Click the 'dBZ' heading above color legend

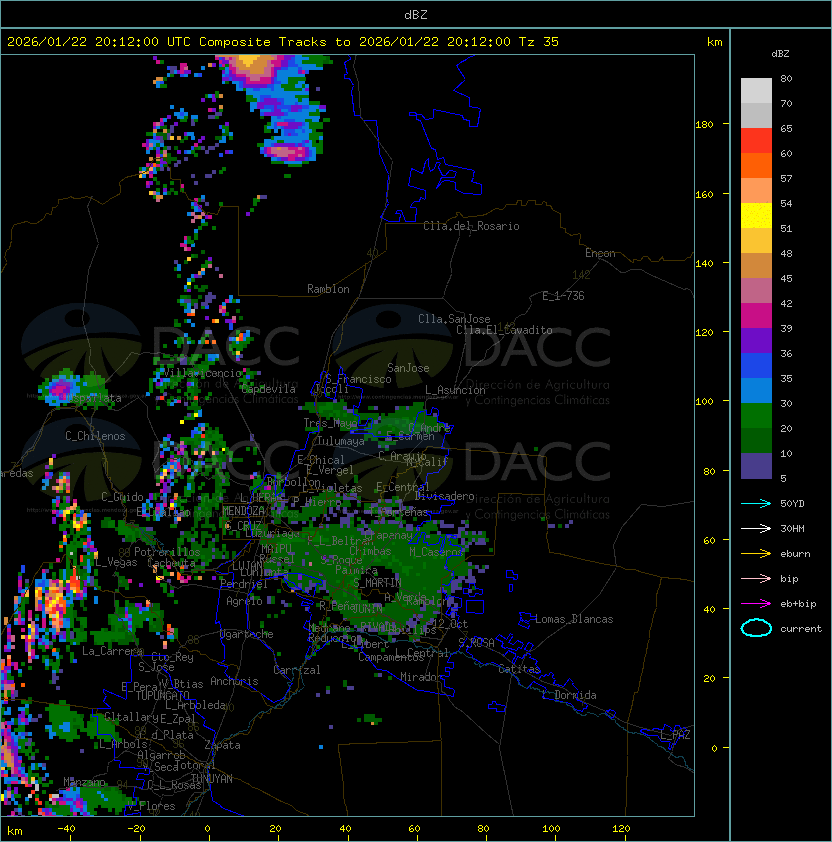pyautogui.click(x=780, y=54)
